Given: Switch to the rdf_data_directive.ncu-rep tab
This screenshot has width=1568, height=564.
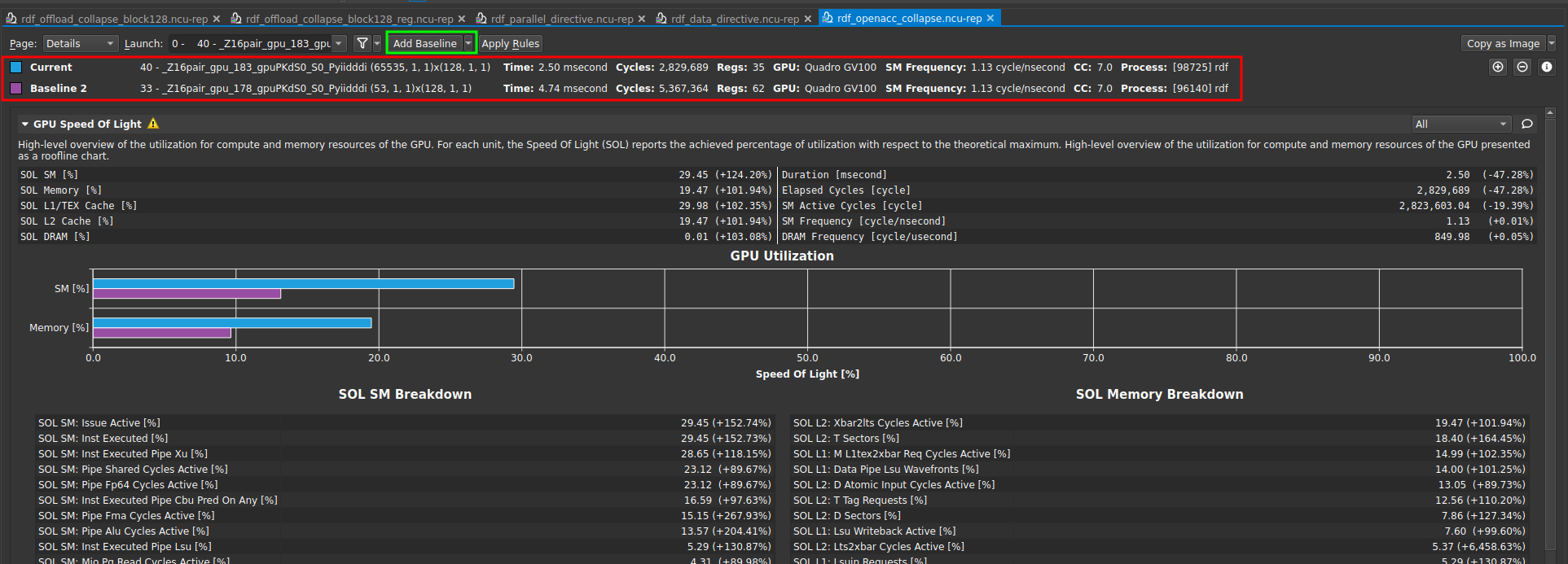Looking at the screenshot, I should click(x=734, y=19).
